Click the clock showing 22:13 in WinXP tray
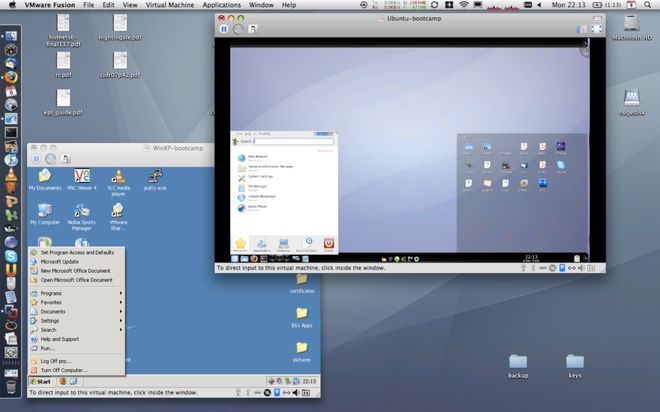The height and width of the screenshot is (412, 660). pos(309,381)
